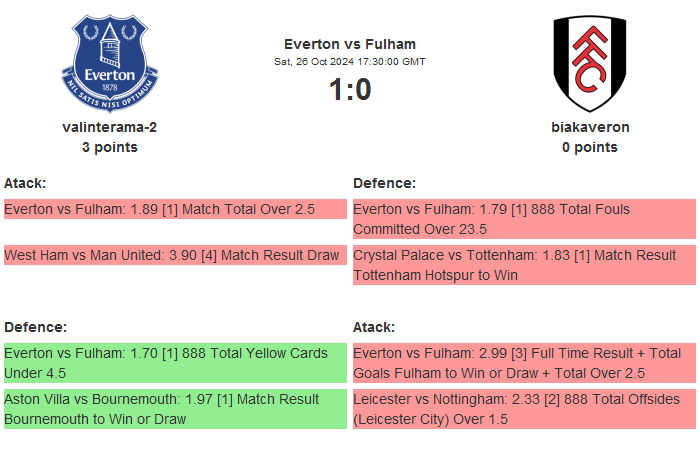Click the 0 points label under biakaveron
Image resolution: width=700 pixels, height=460 pixels.
point(590,147)
